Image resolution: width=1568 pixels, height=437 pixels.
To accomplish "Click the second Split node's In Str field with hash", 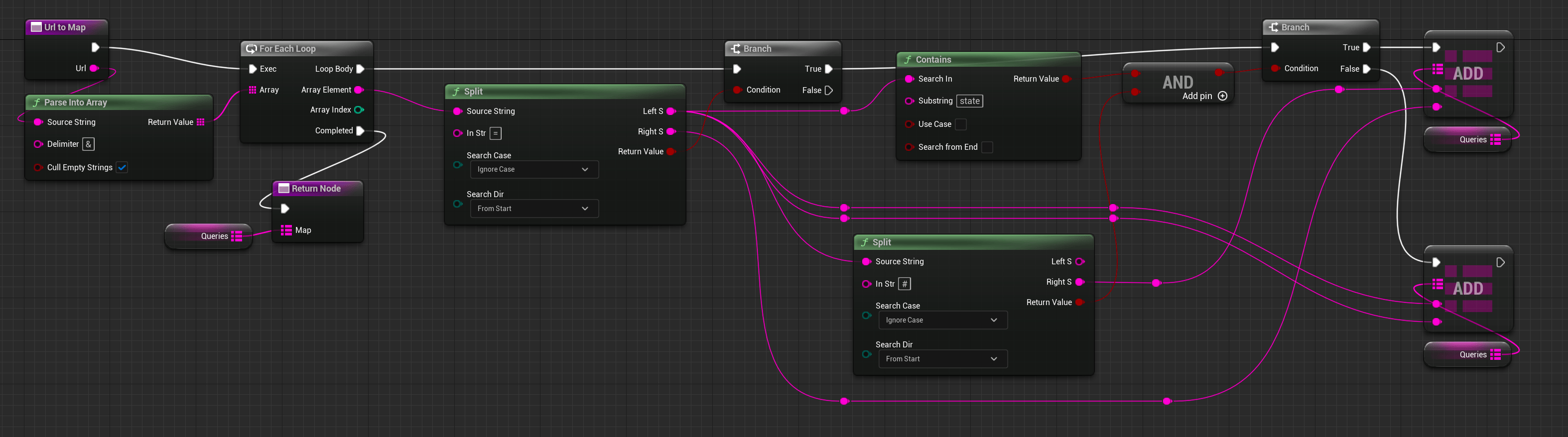I will coord(905,284).
